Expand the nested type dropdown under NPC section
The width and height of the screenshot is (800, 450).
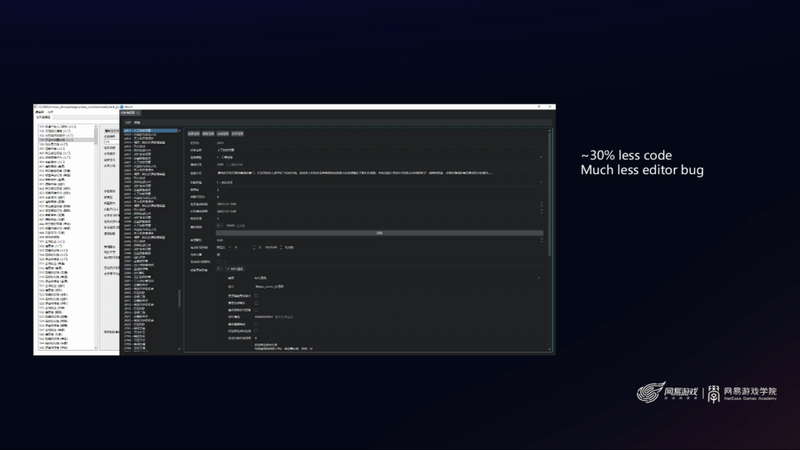tap(539, 278)
